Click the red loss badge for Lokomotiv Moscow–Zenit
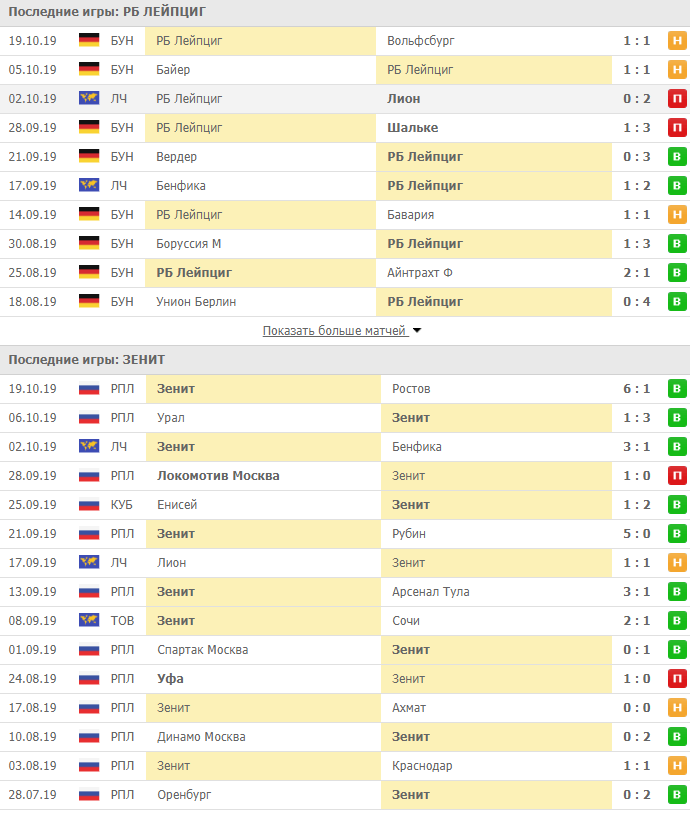Viewport: 690px width, 815px height. click(677, 476)
